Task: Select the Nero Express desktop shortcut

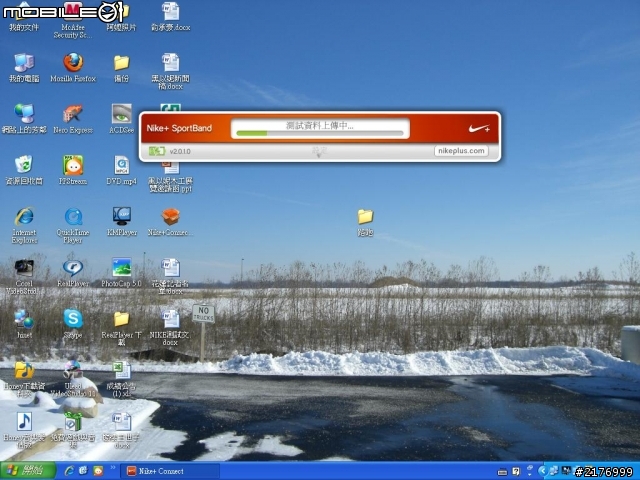Action: click(73, 114)
